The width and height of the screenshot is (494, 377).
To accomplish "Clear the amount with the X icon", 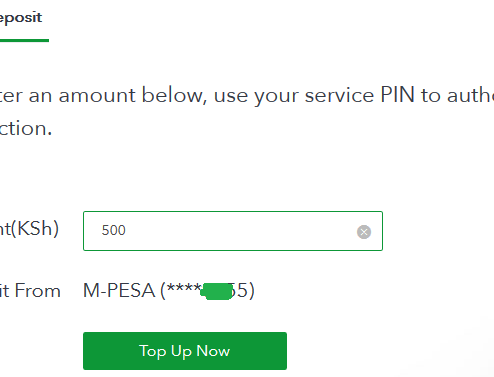I will pos(364,232).
